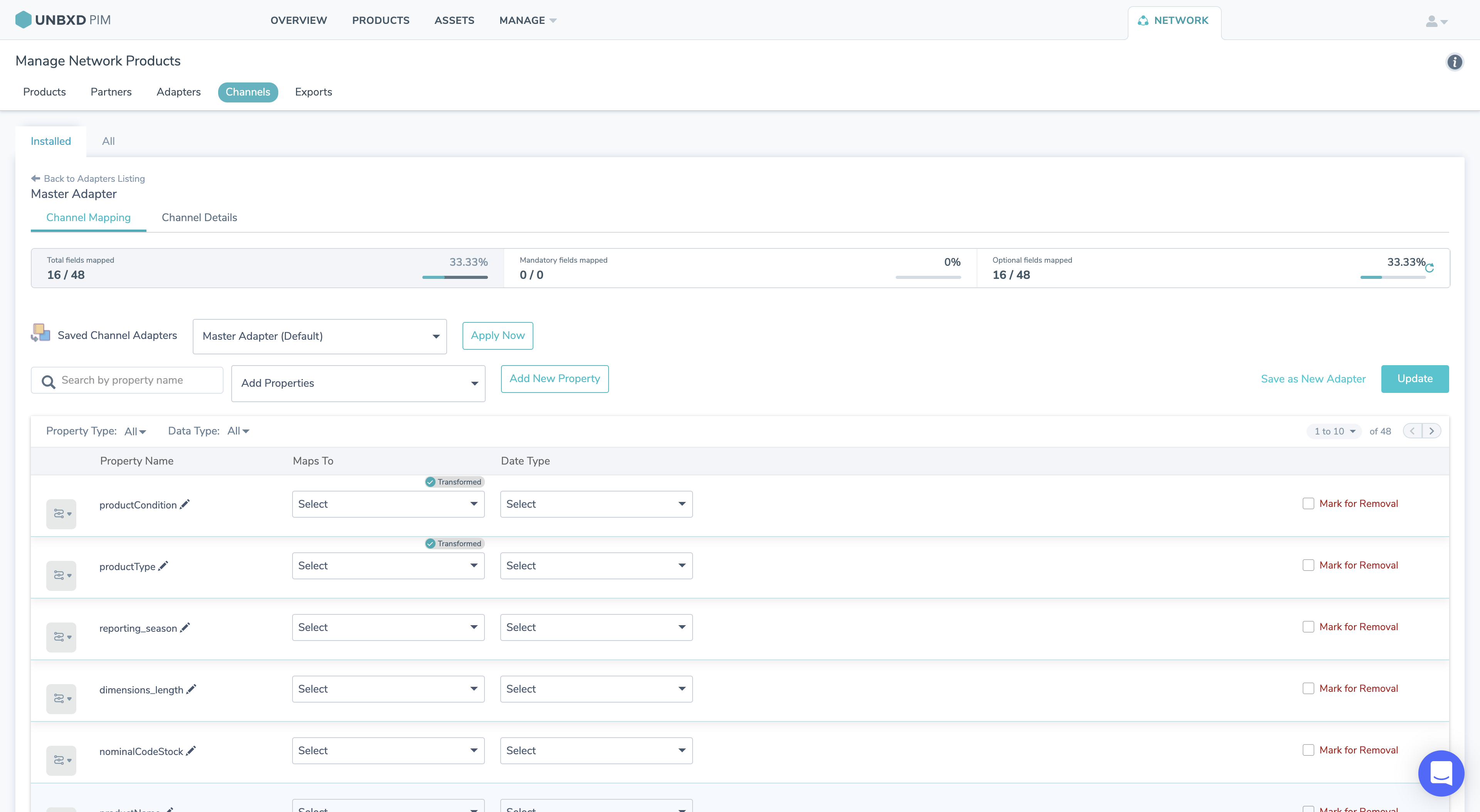Expand Data Type All filter
This screenshot has height=812, width=1480.
click(238, 431)
